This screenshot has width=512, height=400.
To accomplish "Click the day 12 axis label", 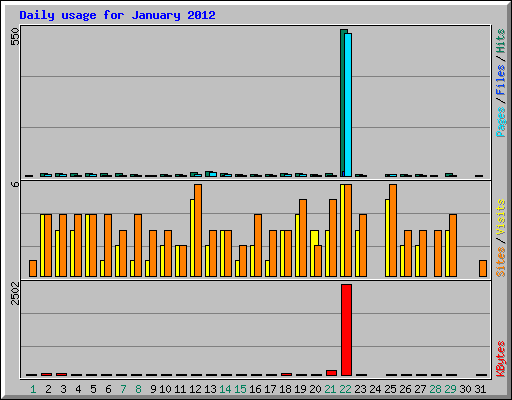I will coord(195,389).
